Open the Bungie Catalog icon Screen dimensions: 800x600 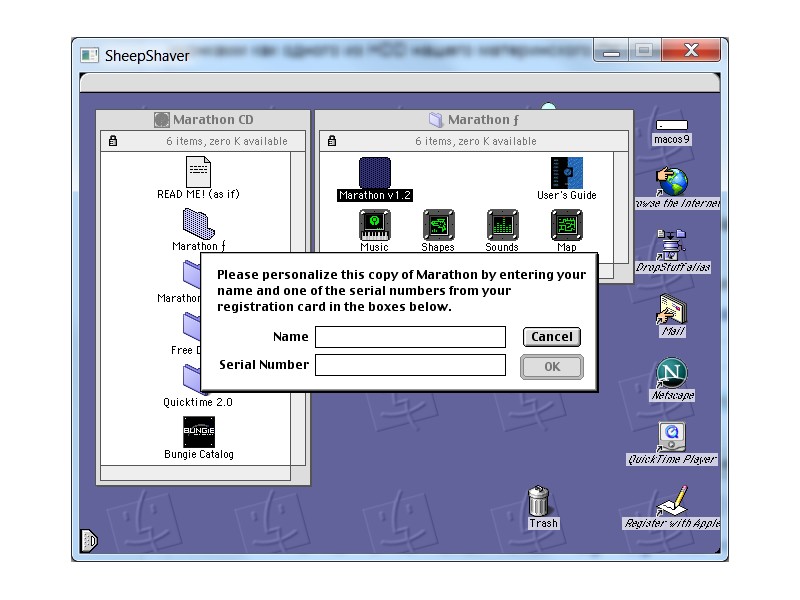(x=199, y=432)
